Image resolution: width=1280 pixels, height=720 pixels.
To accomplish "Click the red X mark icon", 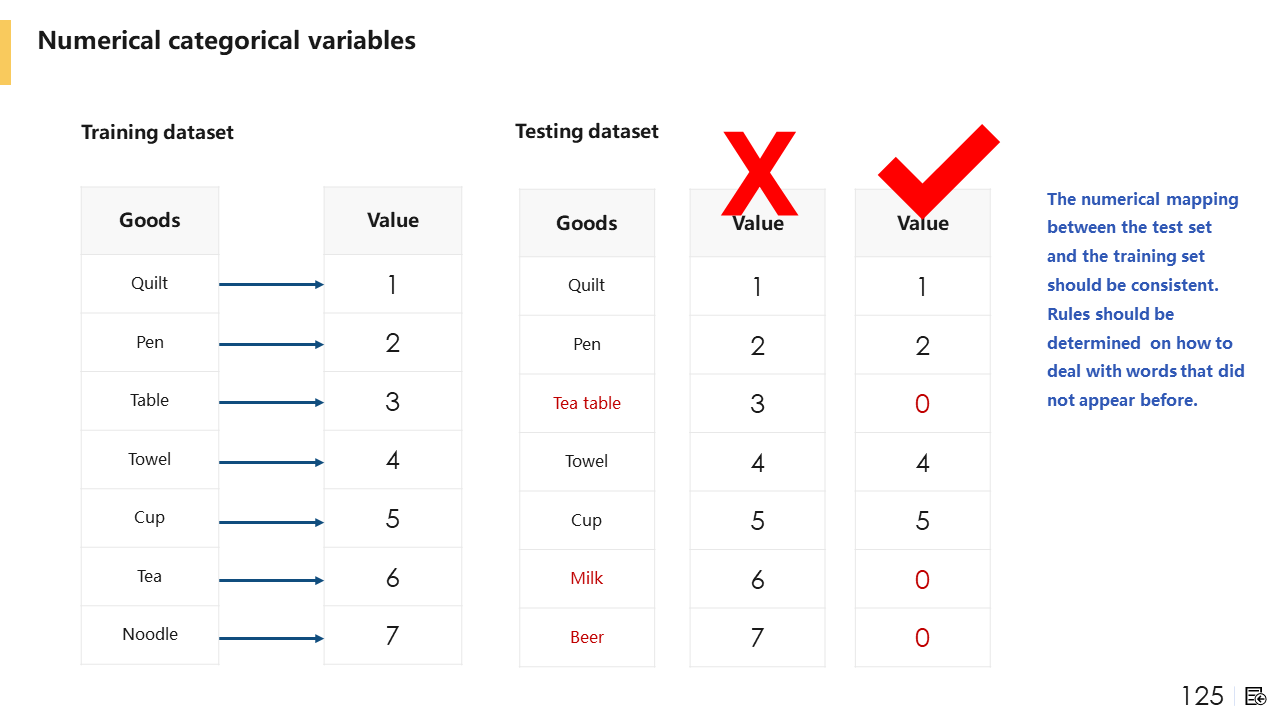I will click(759, 172).
